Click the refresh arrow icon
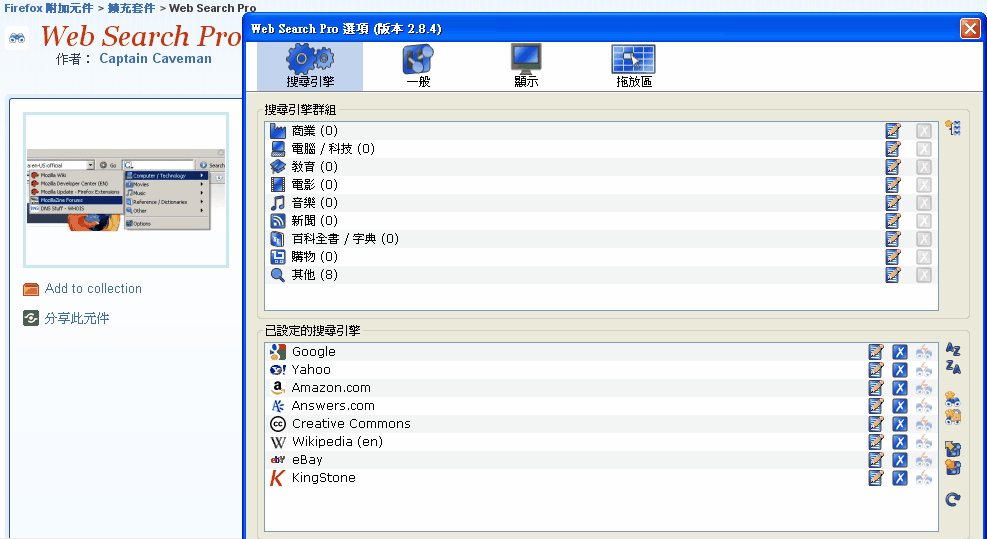Viewport: 987px width, 539px height. 953,499
